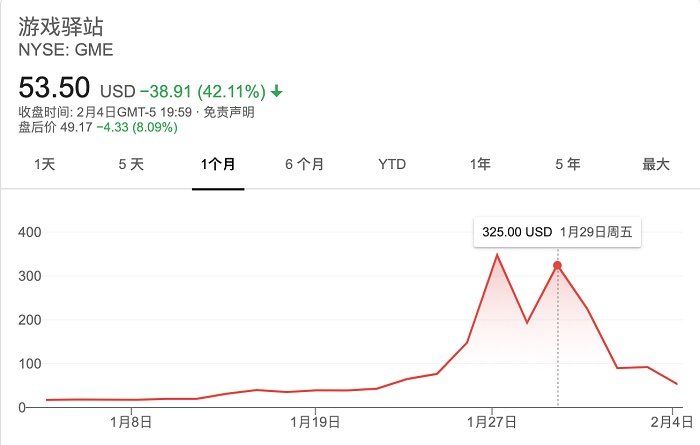Switch chart to the 1年 range
Viewport: 700px width, 445px height.
coord(480,165)
